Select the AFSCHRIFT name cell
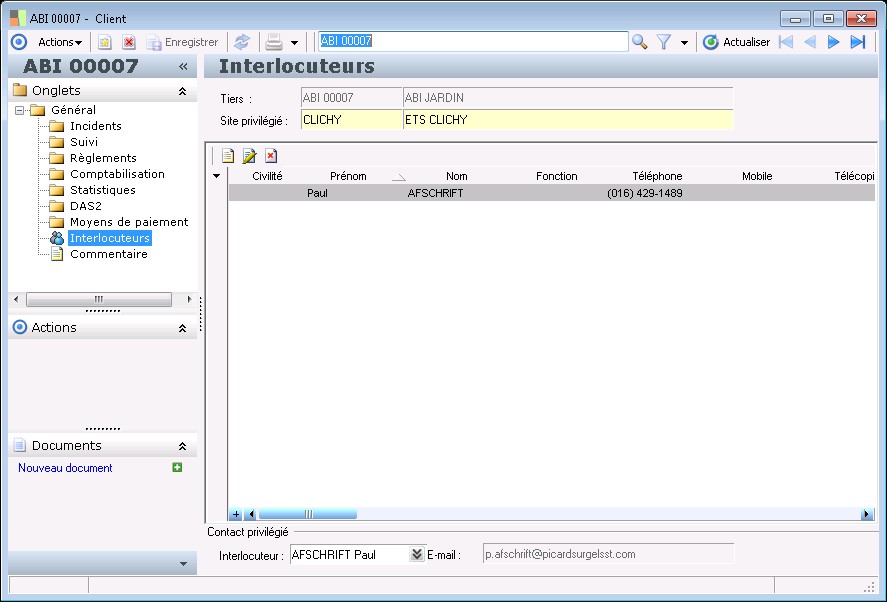 pos(436,193)
